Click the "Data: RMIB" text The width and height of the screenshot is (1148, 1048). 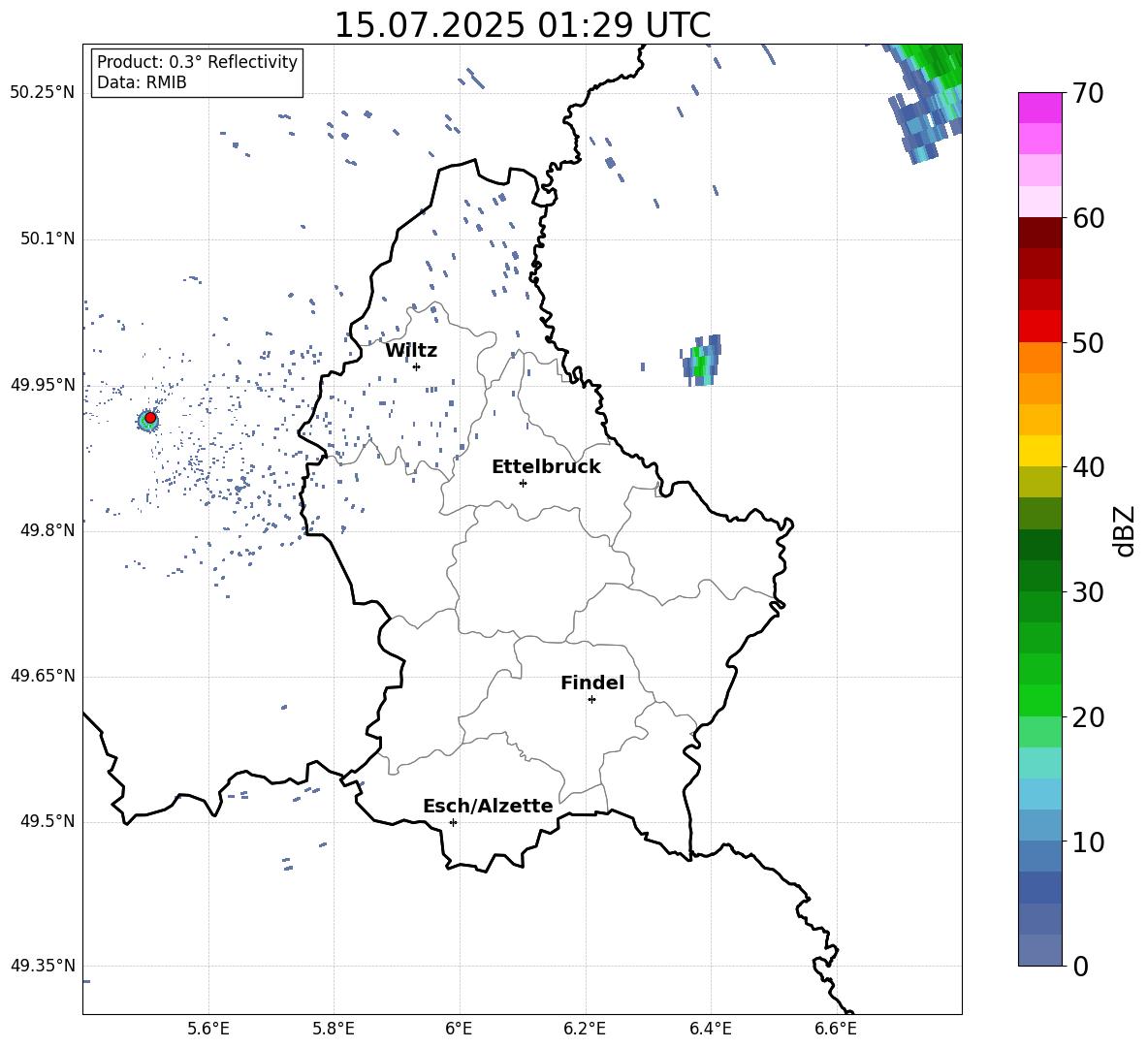click(142, 82)
